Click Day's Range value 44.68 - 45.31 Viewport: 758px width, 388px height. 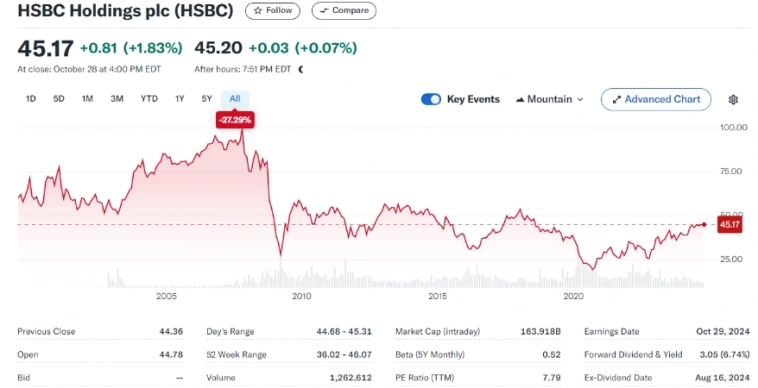344,331
